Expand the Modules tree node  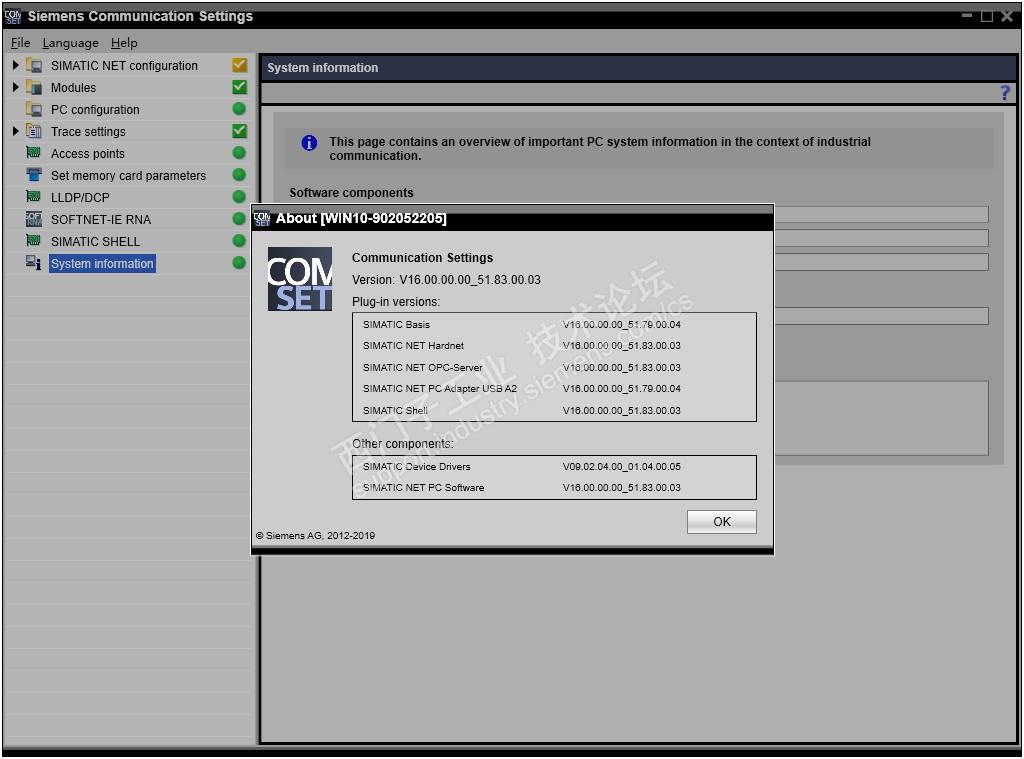click(16, 88)
